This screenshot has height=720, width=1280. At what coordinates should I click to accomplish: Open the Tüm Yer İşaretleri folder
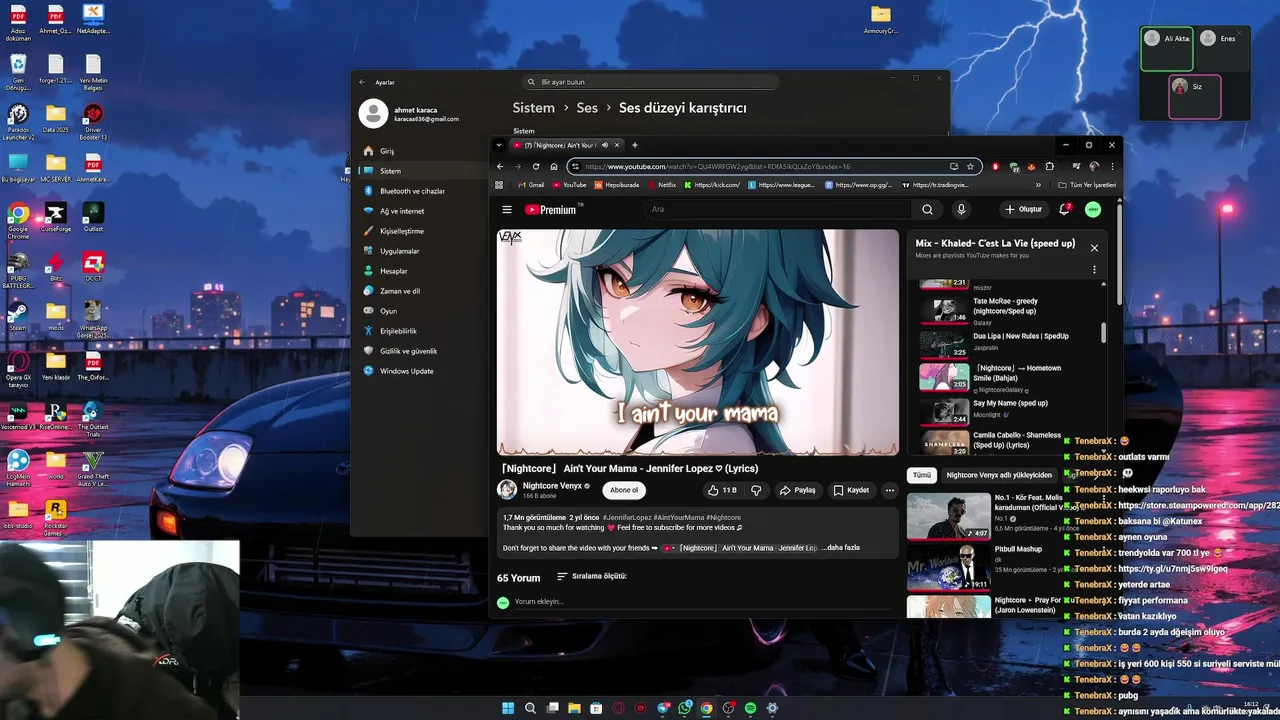point(1086,185)
